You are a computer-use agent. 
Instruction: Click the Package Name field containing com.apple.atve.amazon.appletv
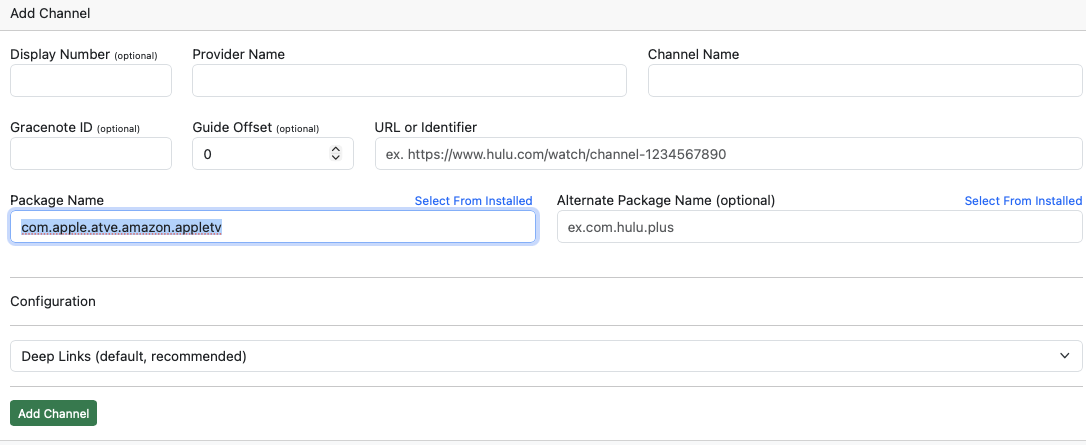point(273,227)
